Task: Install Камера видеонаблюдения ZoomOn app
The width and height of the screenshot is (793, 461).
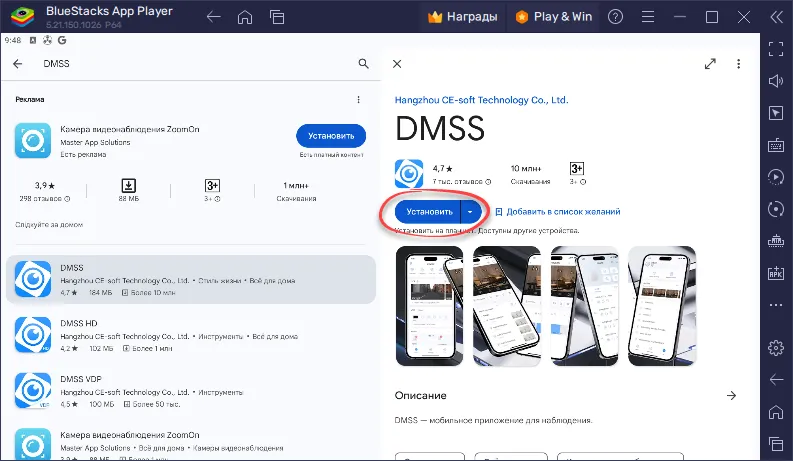Action: click(x=331, y=136)
